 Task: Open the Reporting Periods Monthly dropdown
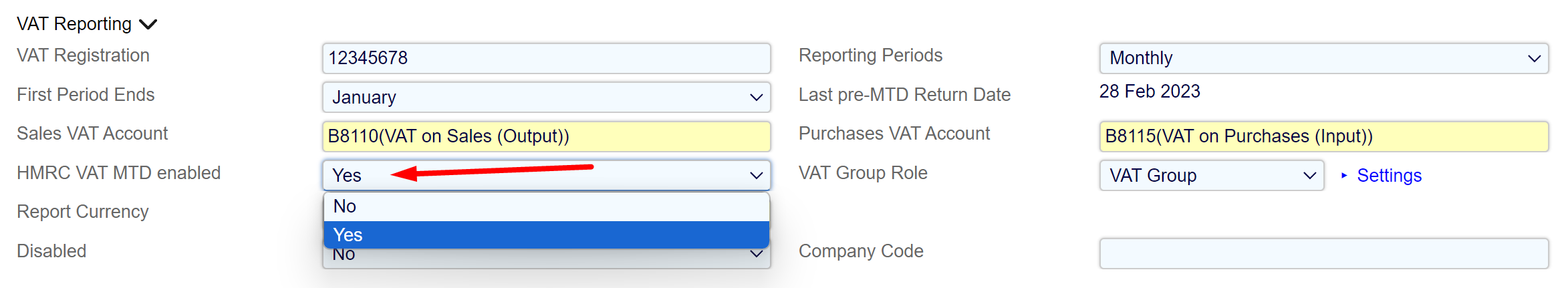pyautogui.click(x=1323, y=58)
